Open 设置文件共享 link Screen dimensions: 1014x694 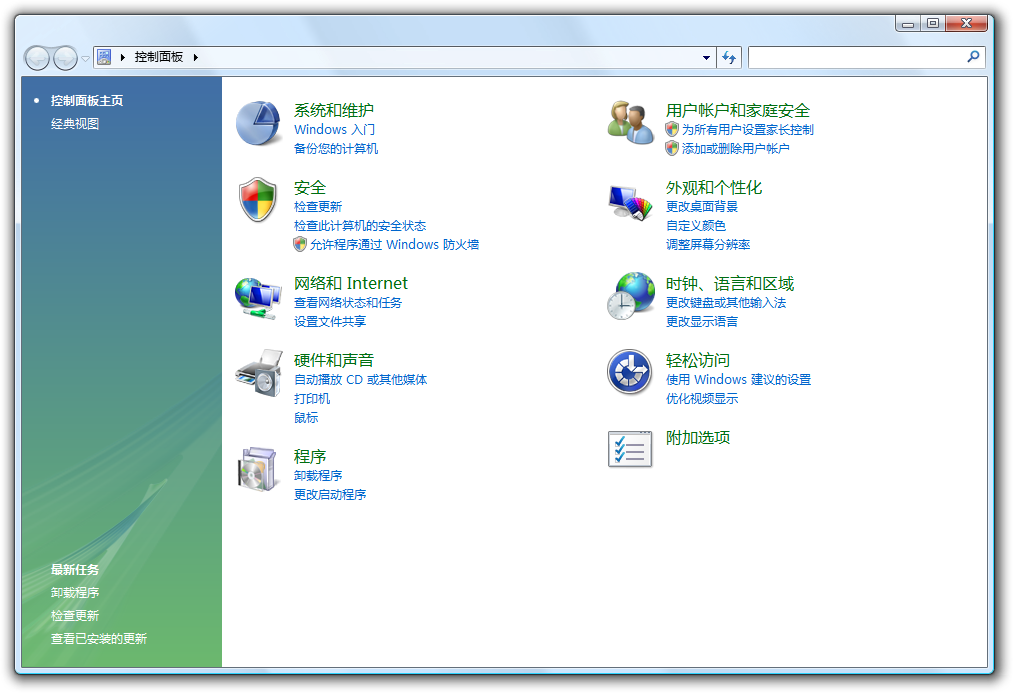click(x=330, y=321)
